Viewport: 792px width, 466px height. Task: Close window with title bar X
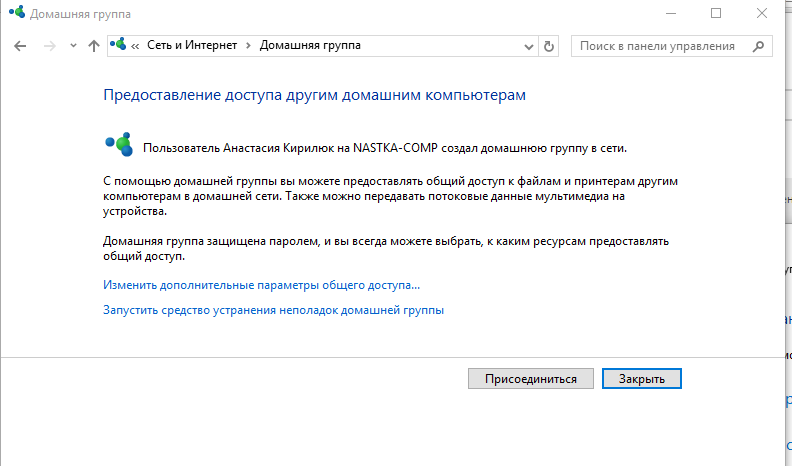coord(762,13)
